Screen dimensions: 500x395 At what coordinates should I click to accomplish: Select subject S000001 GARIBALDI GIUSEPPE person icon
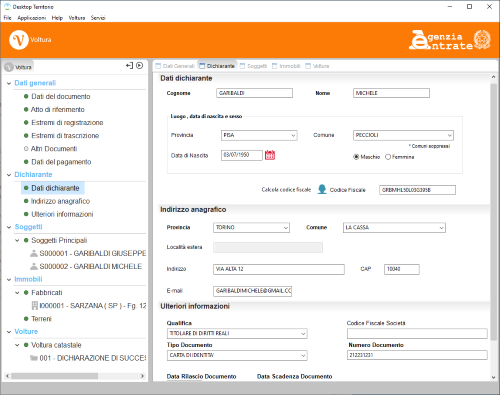34,253
